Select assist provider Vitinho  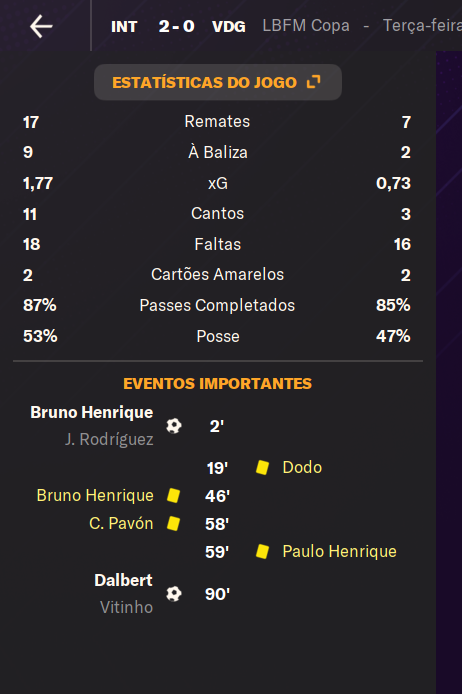pos(127,607)
